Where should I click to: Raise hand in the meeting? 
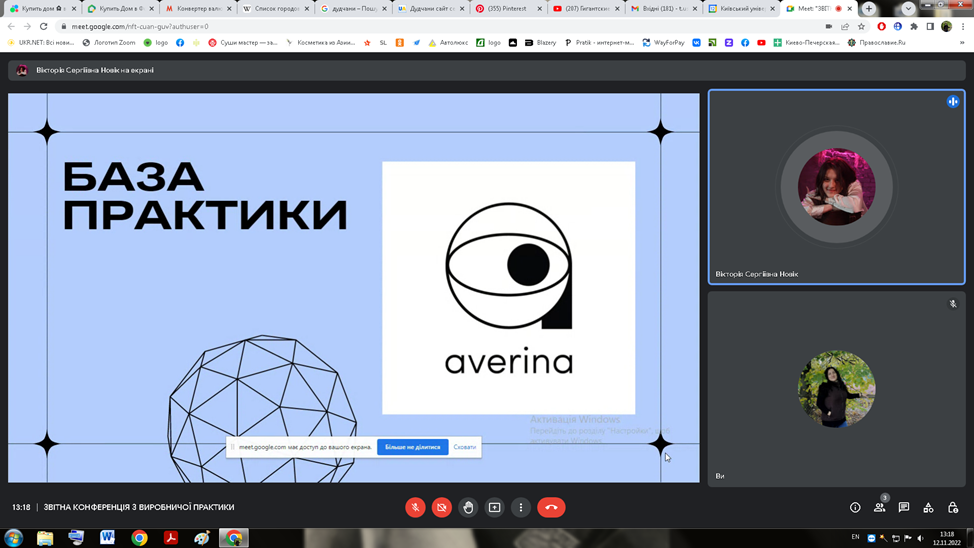pyautogui.click(x=468, y=508)
